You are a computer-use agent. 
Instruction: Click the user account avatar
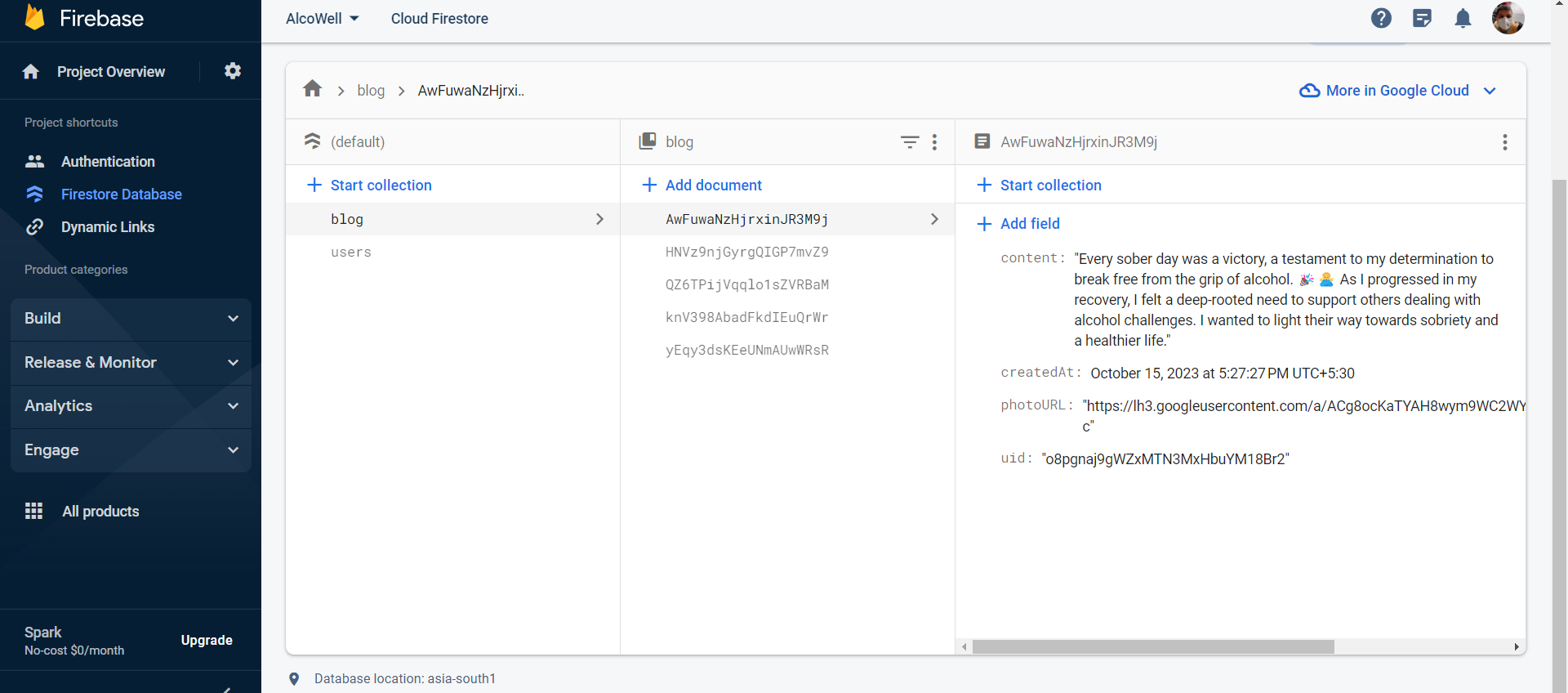coord(1508,18)
